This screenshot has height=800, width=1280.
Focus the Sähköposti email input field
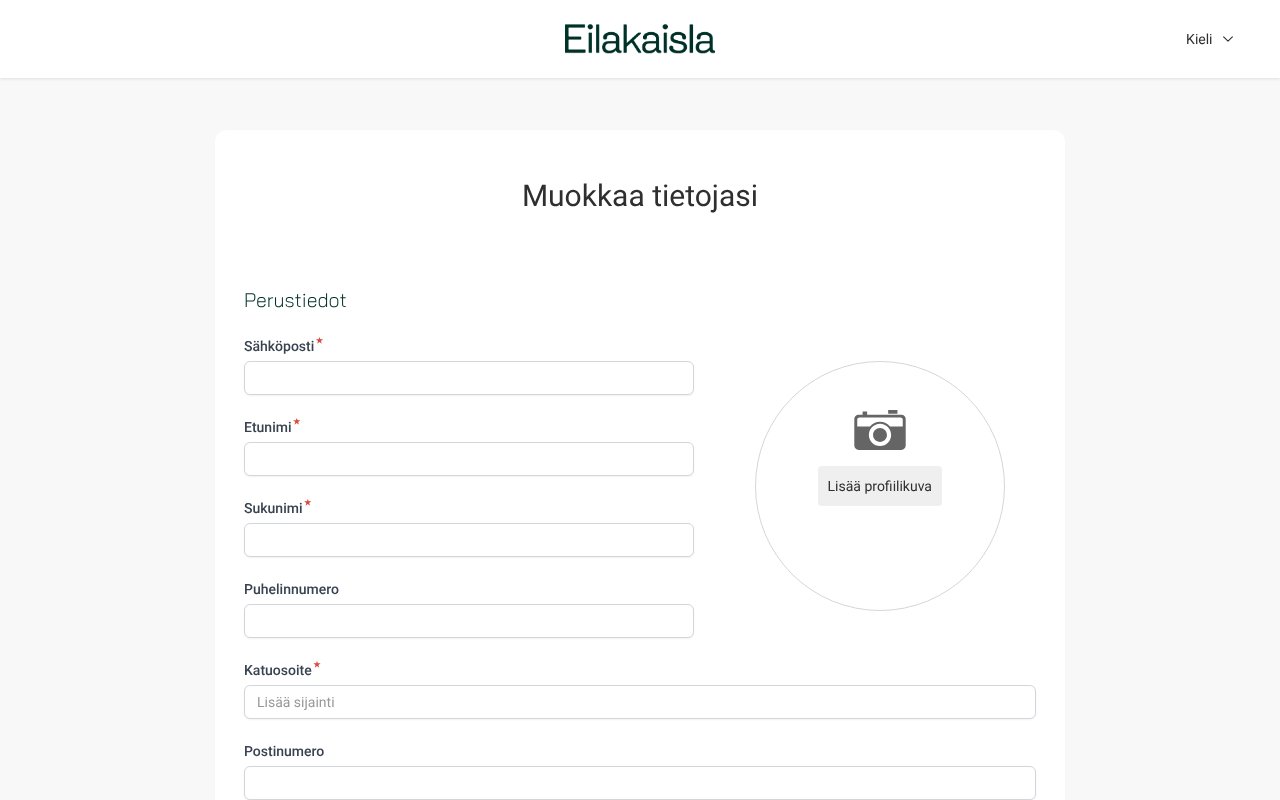click(x=469, y=378)
